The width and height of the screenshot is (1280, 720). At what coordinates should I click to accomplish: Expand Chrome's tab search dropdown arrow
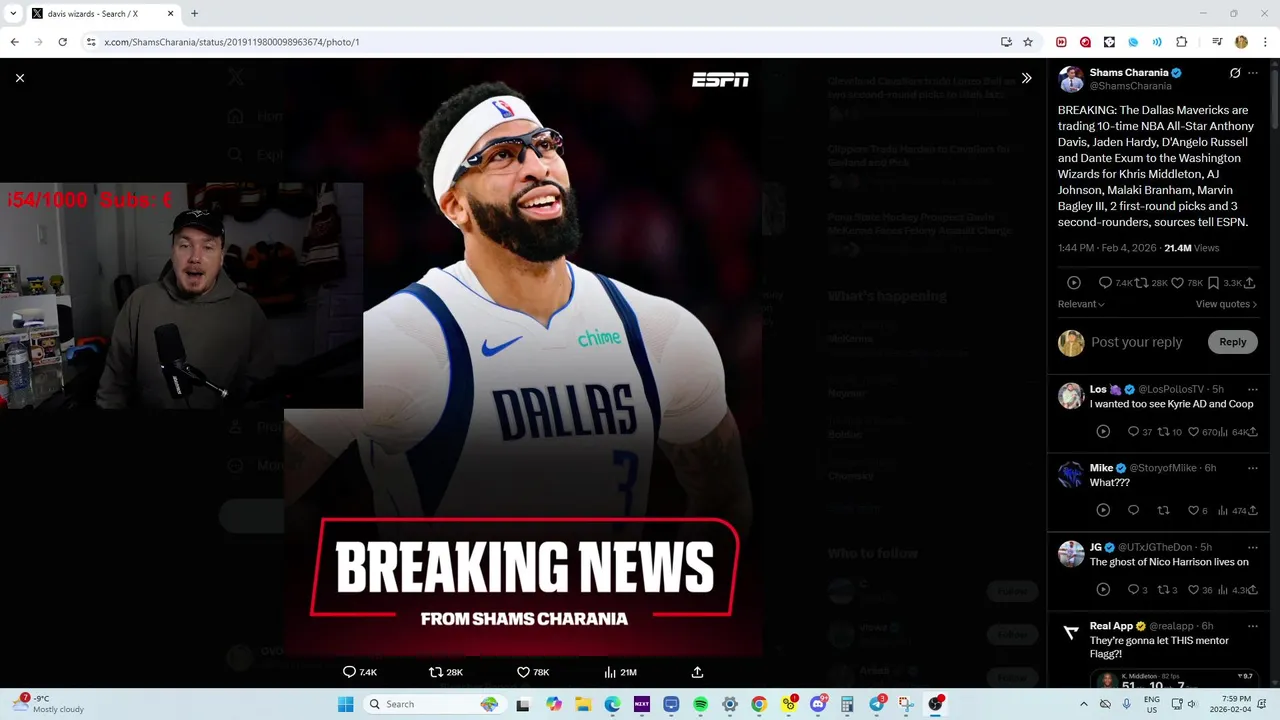tap(13, 14)
